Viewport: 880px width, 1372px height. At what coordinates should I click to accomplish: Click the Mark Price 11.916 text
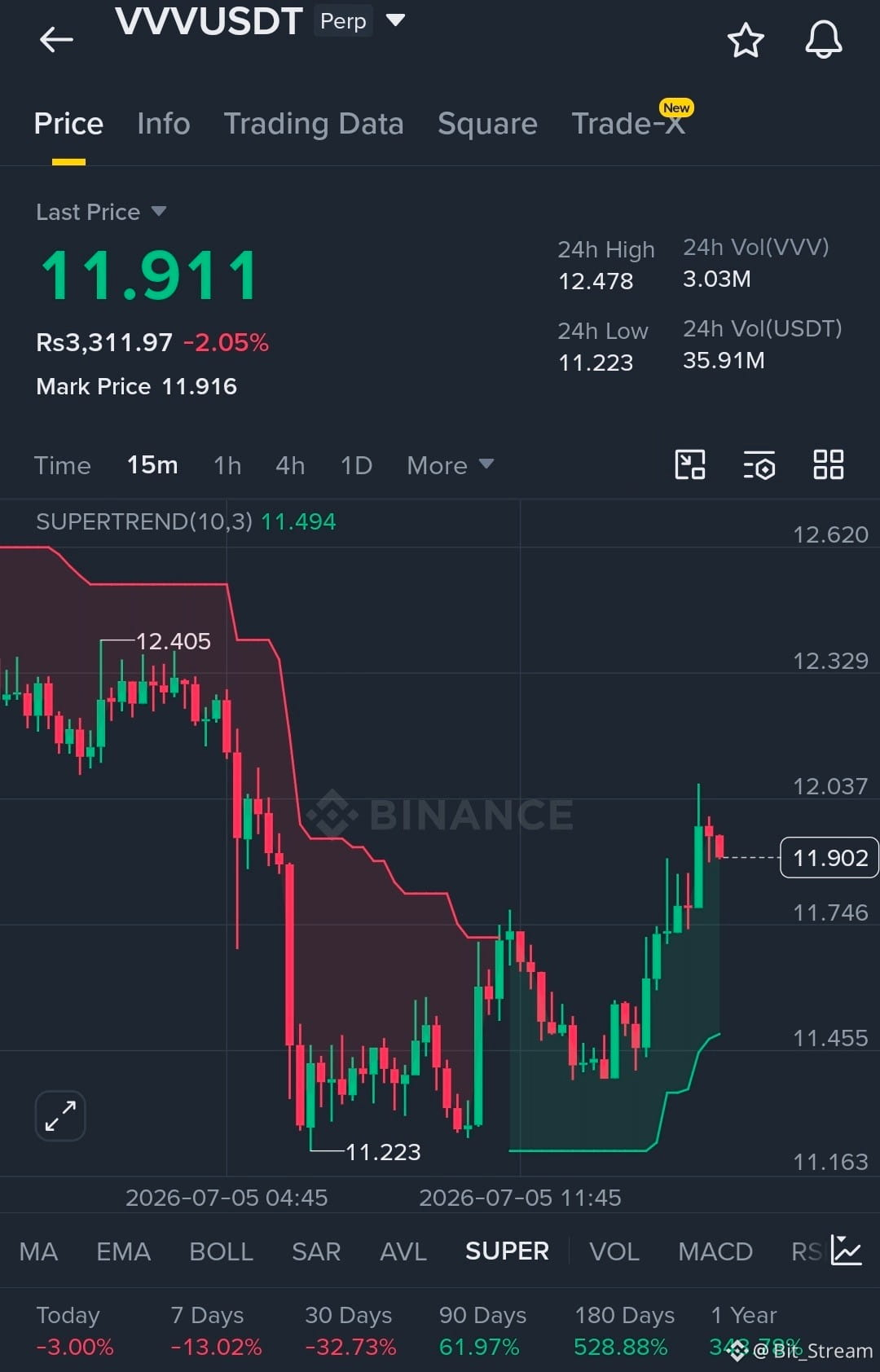tap(136, 386)
